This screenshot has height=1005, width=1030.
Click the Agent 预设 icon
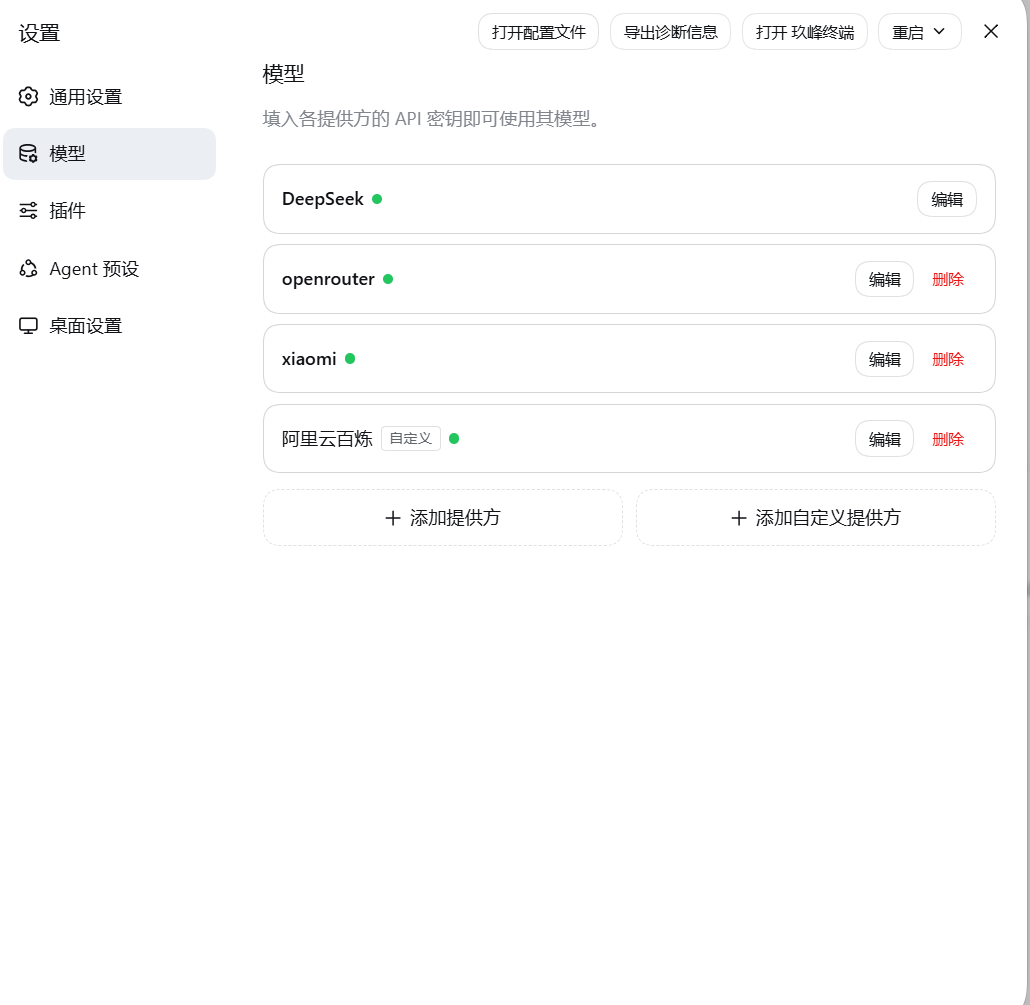[x=28, y=269]
